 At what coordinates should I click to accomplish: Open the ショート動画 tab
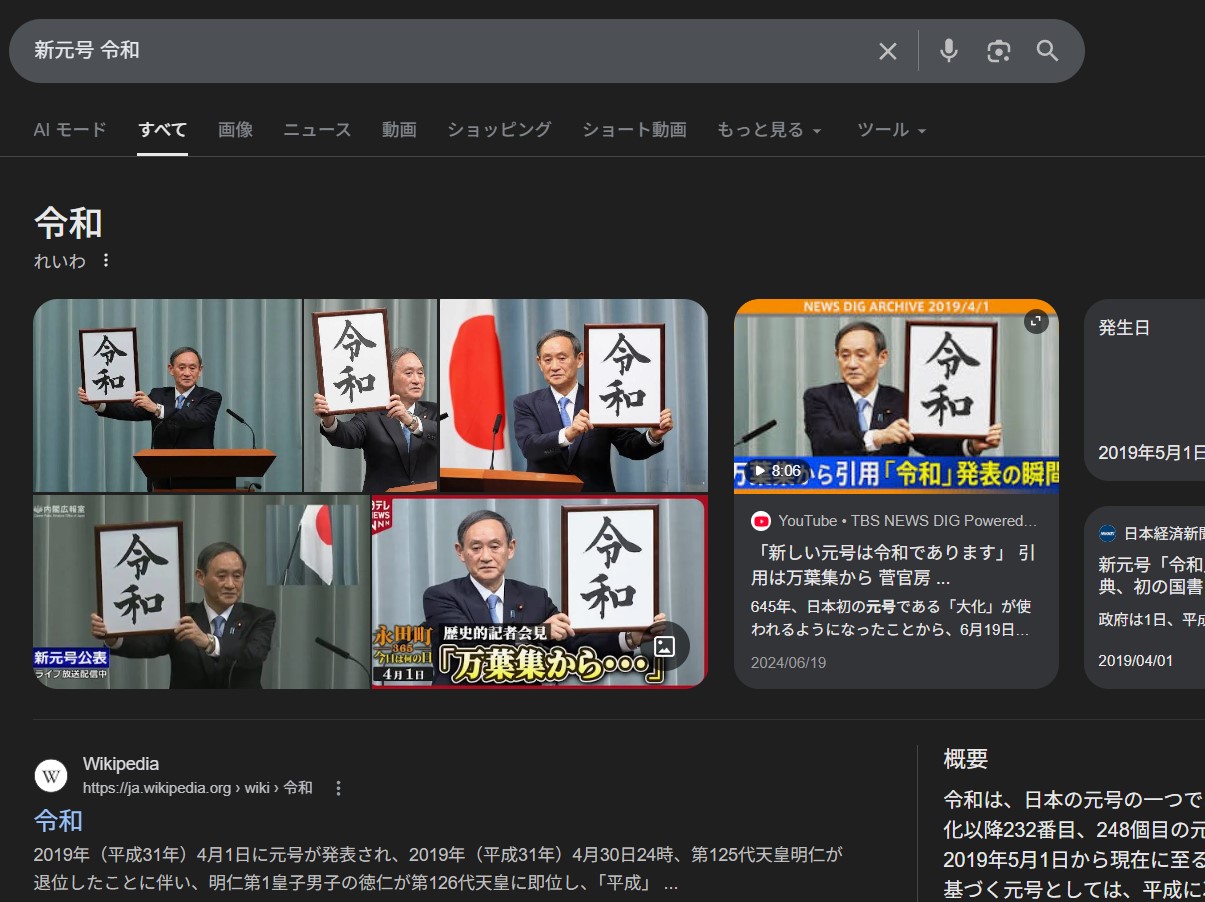pos(634,130)
